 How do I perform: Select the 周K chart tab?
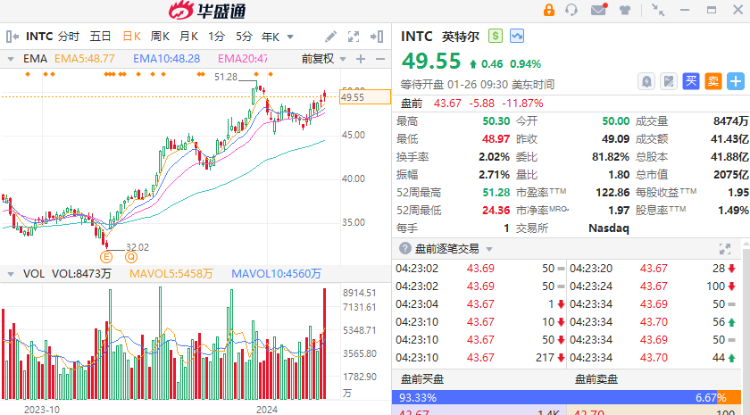point(160,36)
